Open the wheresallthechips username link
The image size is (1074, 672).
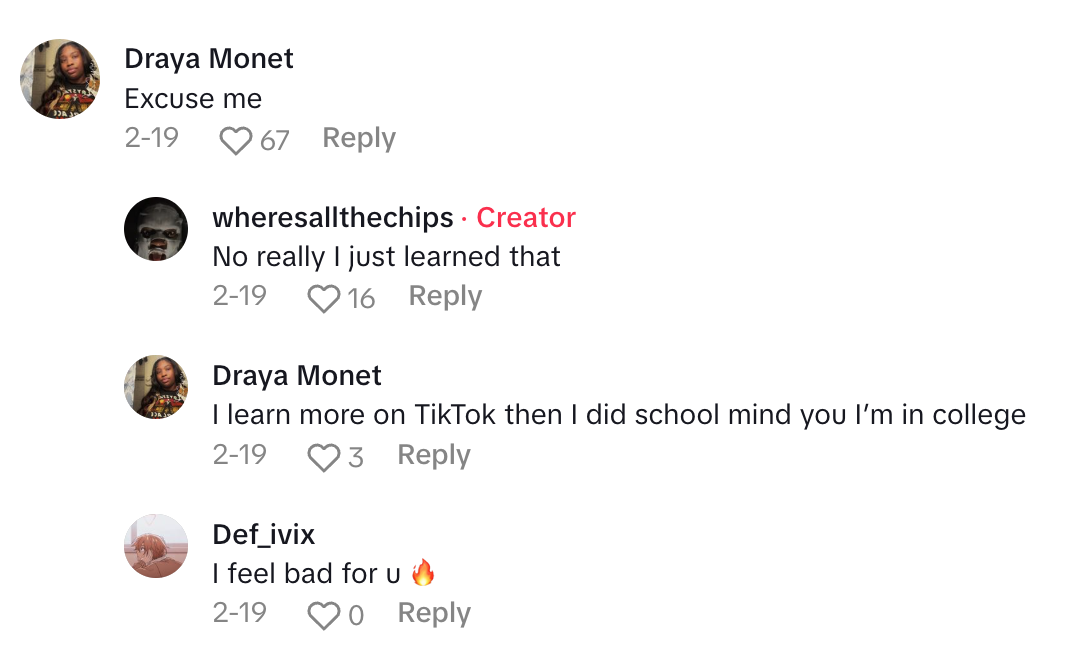click(333, 217)
